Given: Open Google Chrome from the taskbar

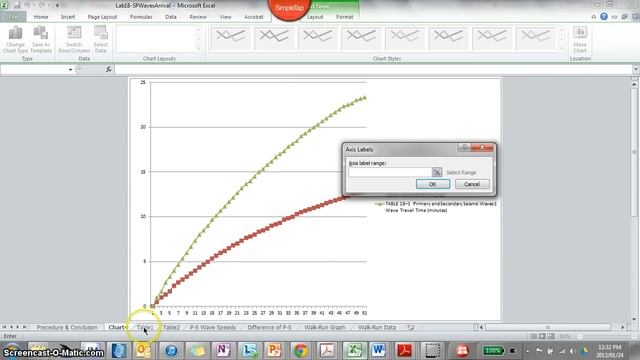Looking at the screenshot, I should tap(301, 350).
